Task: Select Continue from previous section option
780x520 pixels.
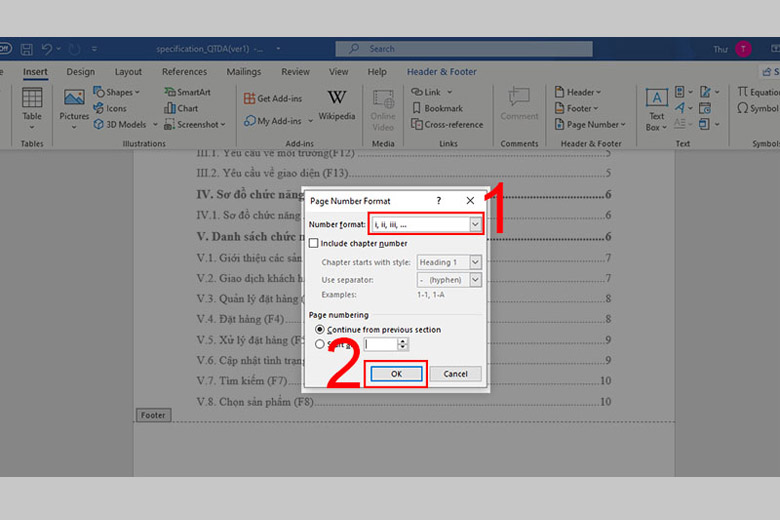Action: [x=320, y=329]
